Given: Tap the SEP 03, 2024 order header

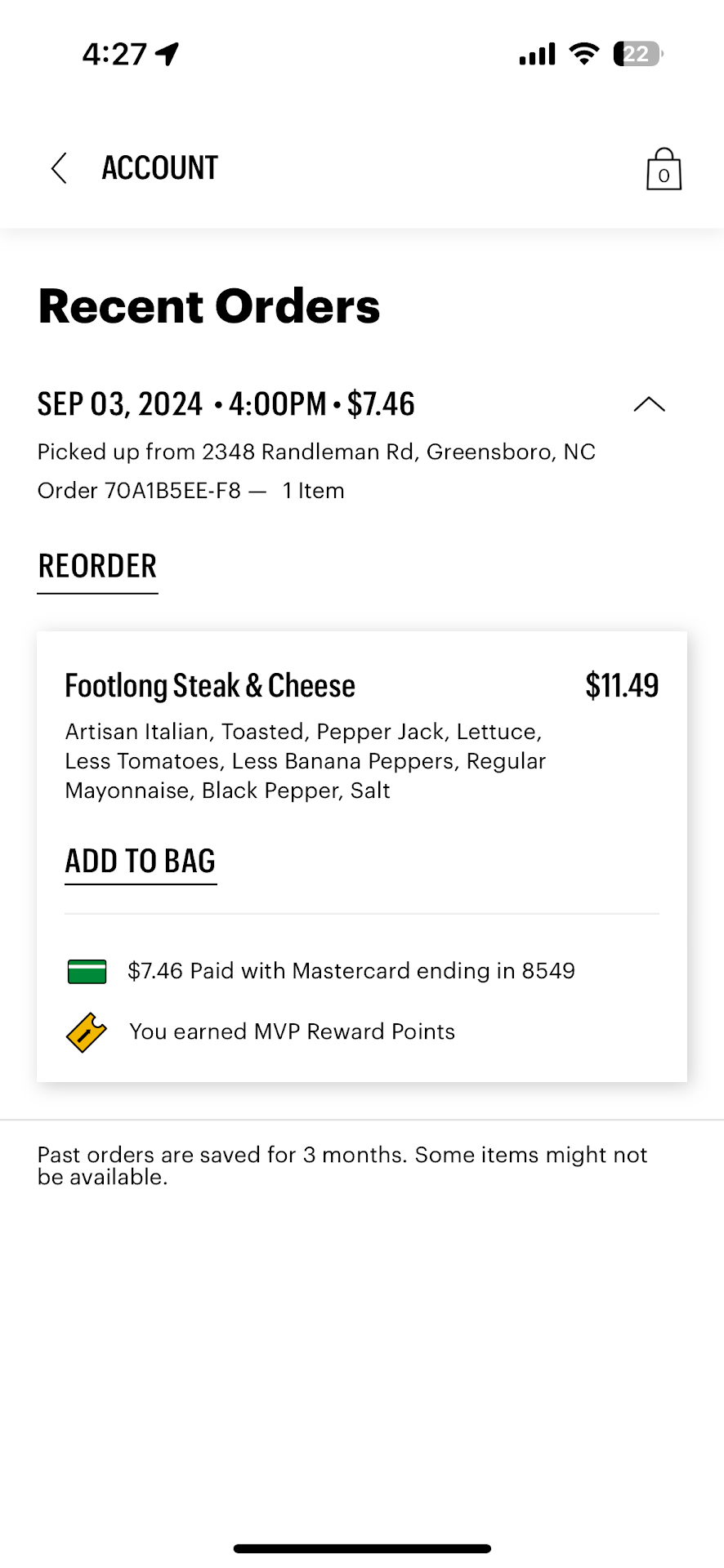Looking at the screenshot, I should (226, 404).
